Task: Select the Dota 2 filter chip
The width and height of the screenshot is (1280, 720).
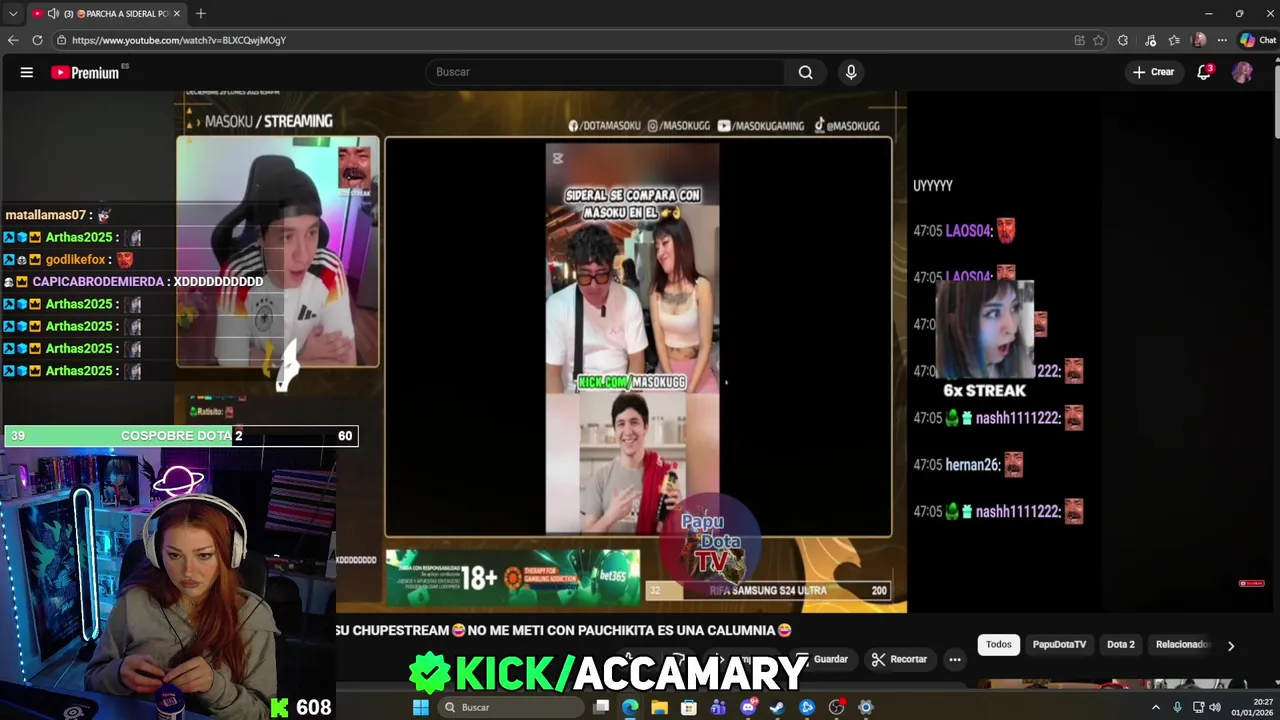Action: click(x=1121, y=645)
